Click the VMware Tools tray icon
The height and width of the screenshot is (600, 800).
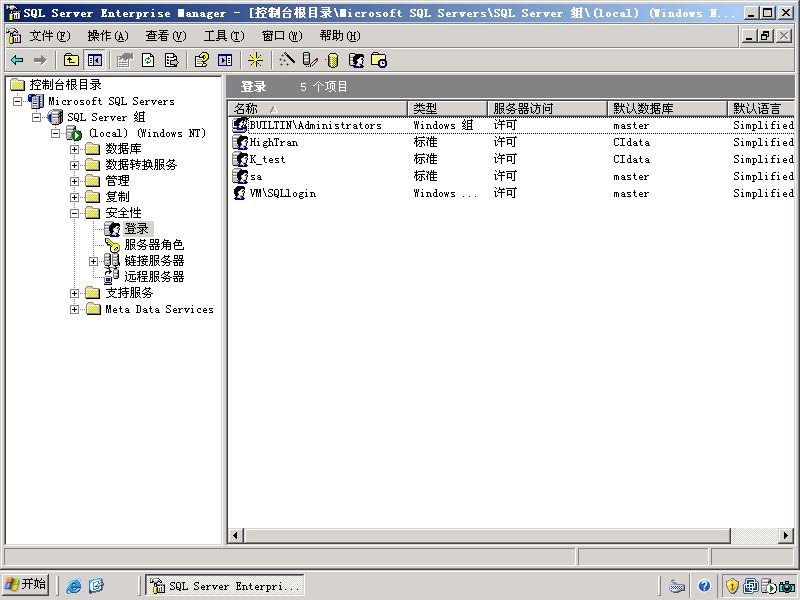tap(751, 586)
